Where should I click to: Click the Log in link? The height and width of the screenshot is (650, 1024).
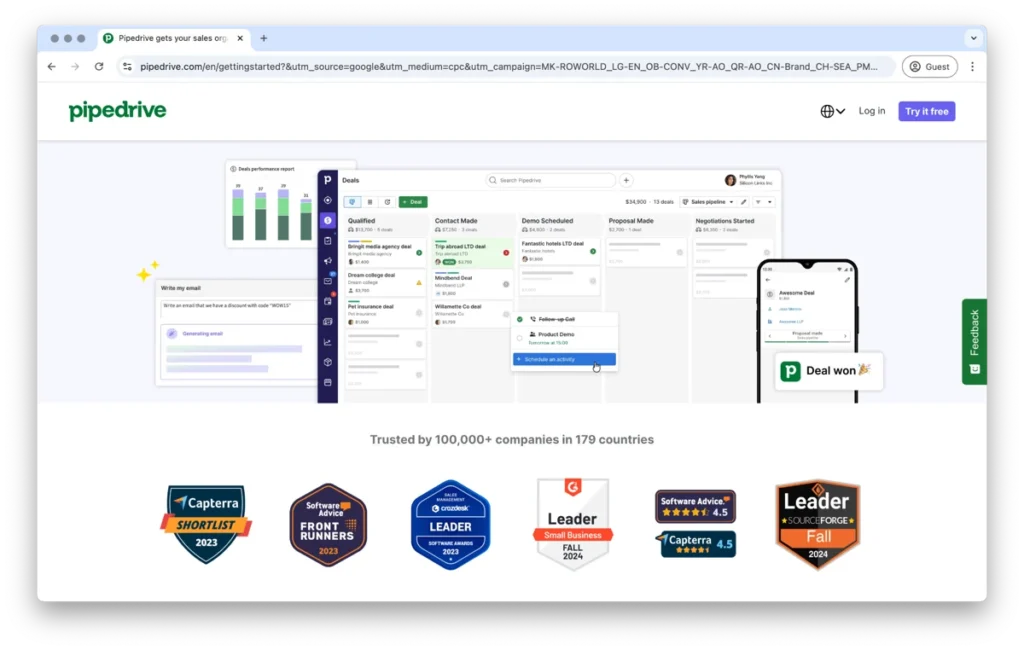[x=872, y=111]
